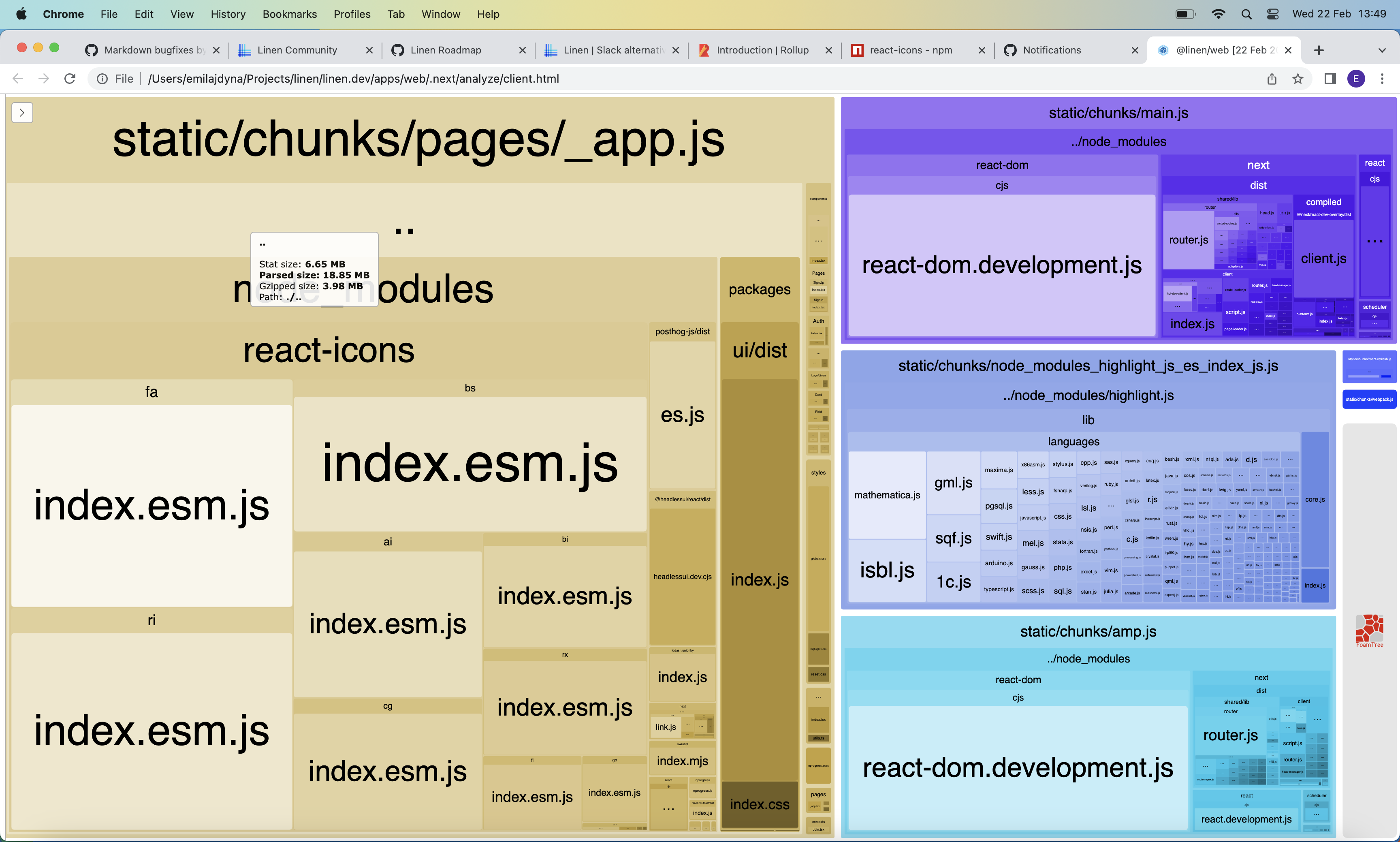
Task: Click the react-dom.development.js block in main.js
Action: click(x=1002, y=265)
